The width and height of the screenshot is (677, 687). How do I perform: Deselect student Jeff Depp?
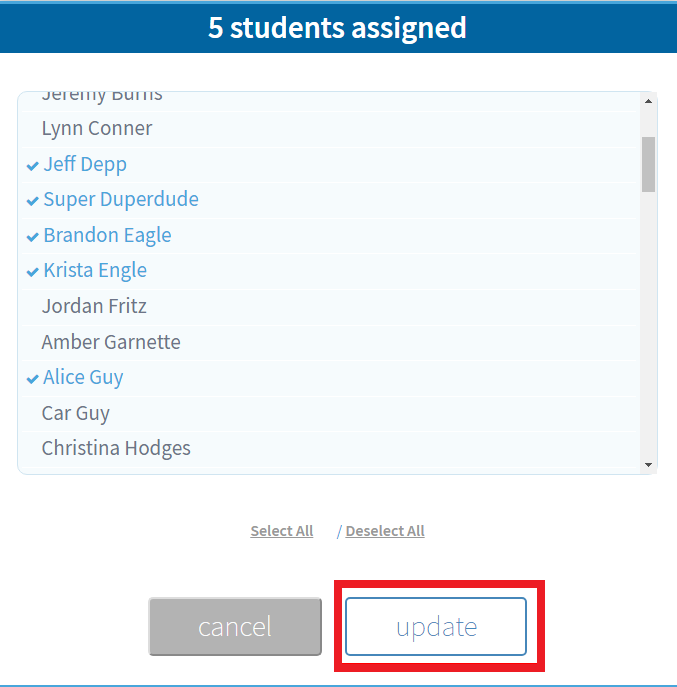pyautogui.click(x=85, y=164)
